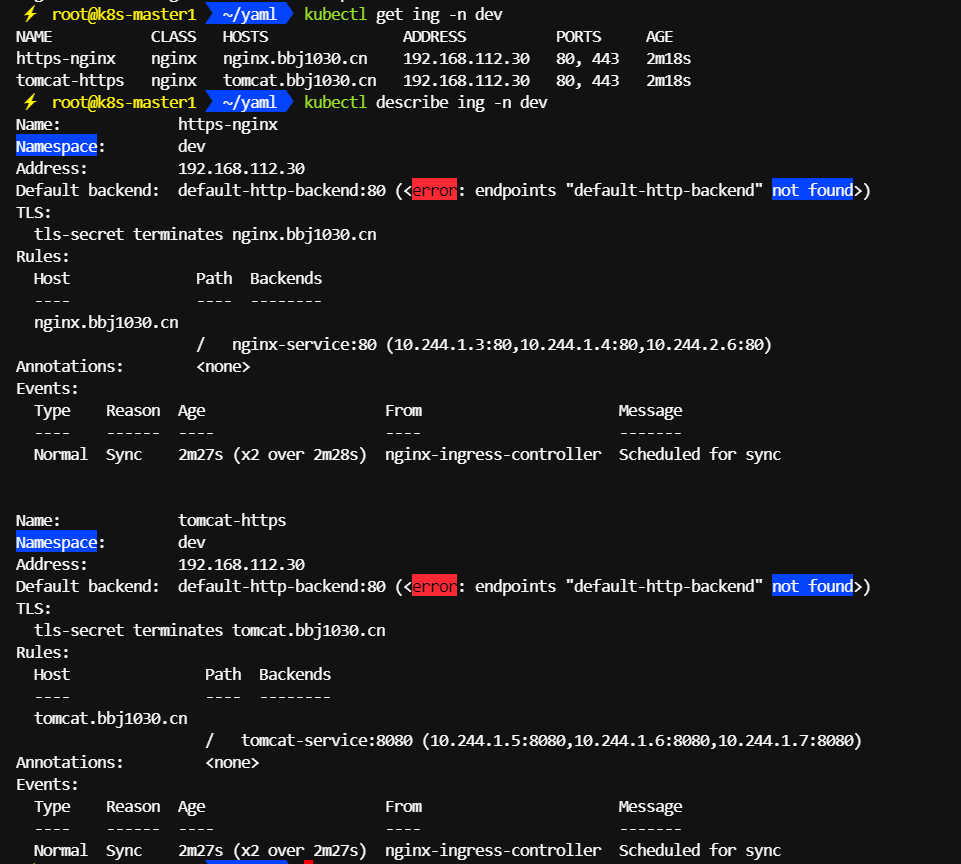
Task: Click address 192.168.112.30 in the https-nginx table row
Action: coord(466,59)
